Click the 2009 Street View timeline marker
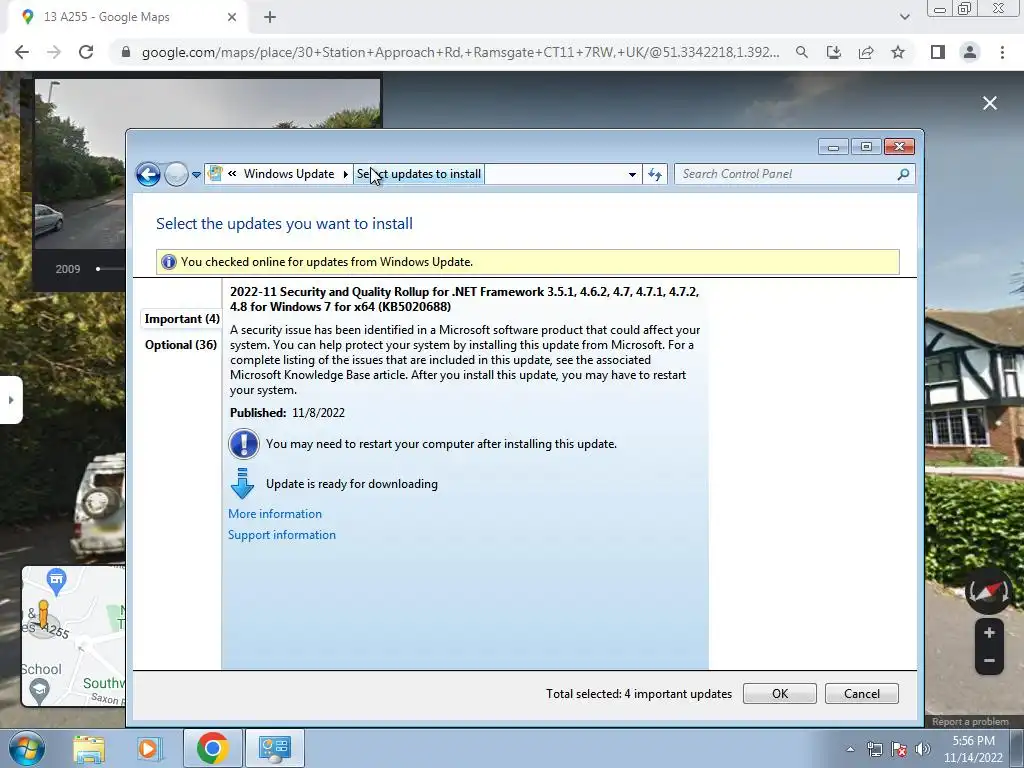The image size is (1024, 768). tap(98, 268)
